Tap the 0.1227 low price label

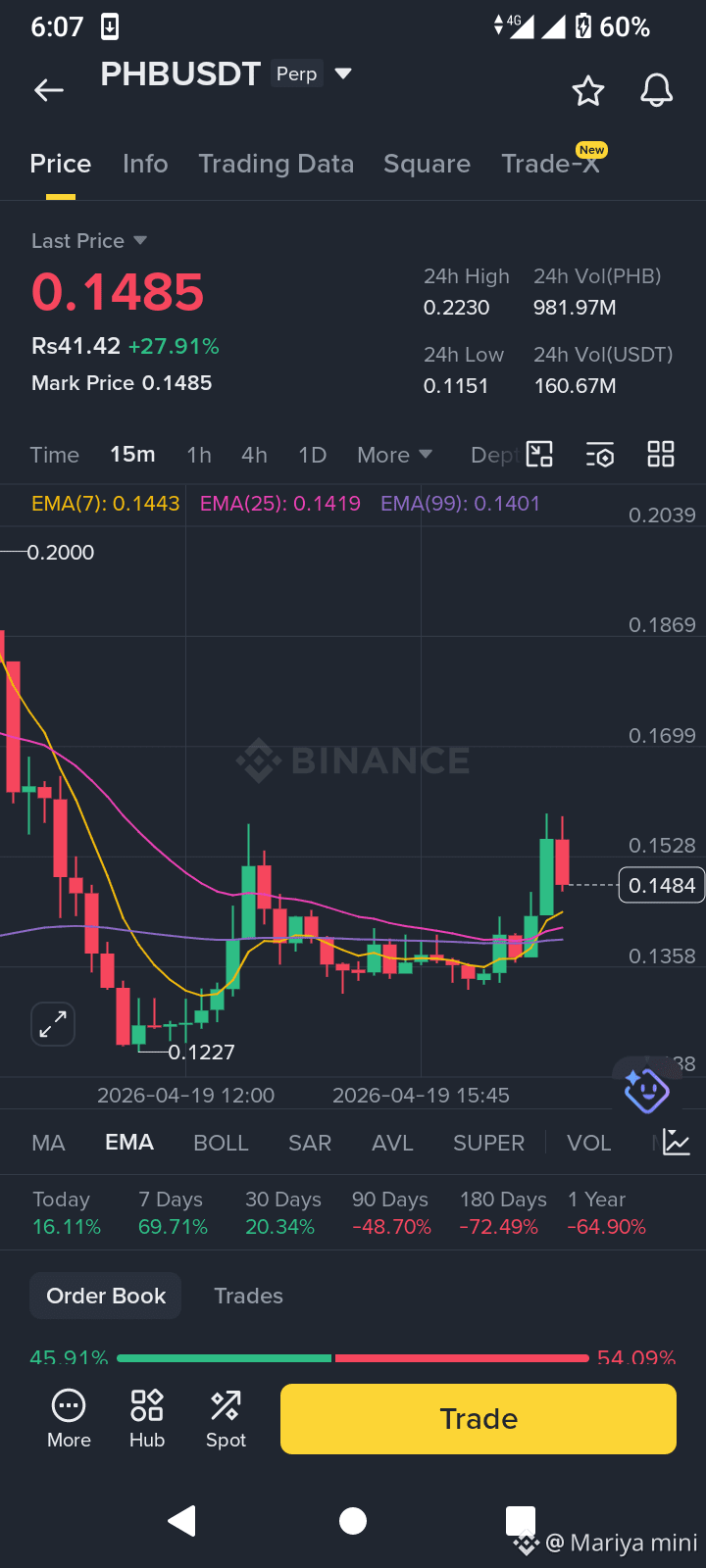(x=201, y=1053)
